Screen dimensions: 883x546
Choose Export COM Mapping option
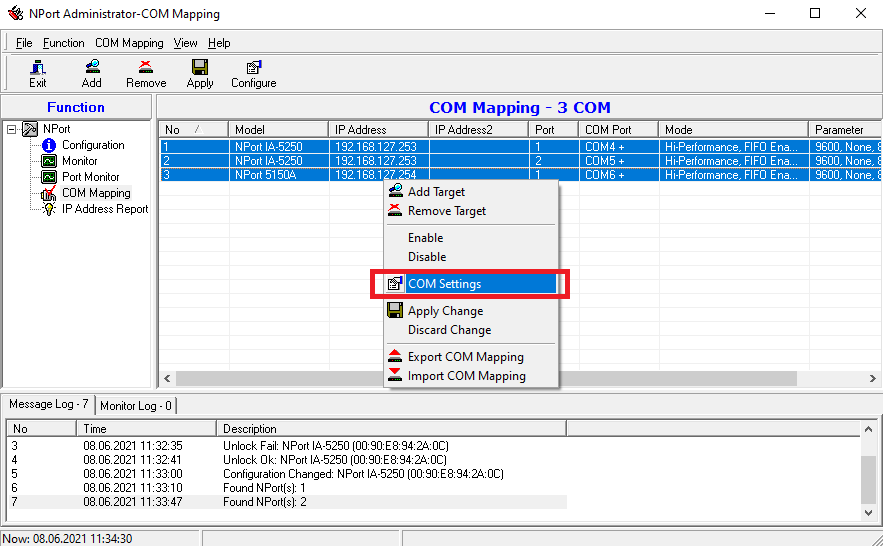point(465,357)
